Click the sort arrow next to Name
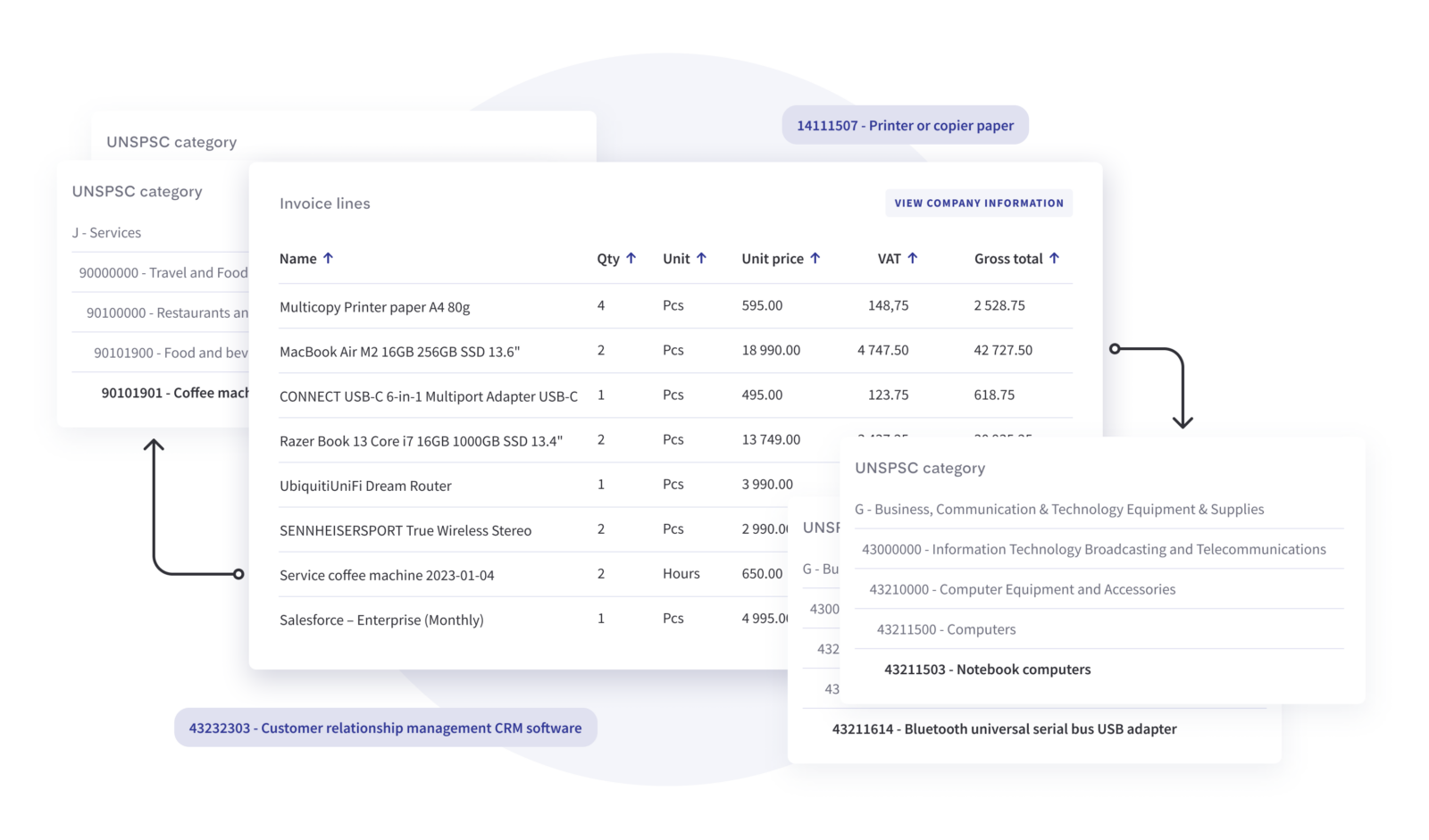 pyautogui.click(x=328, y=258)
